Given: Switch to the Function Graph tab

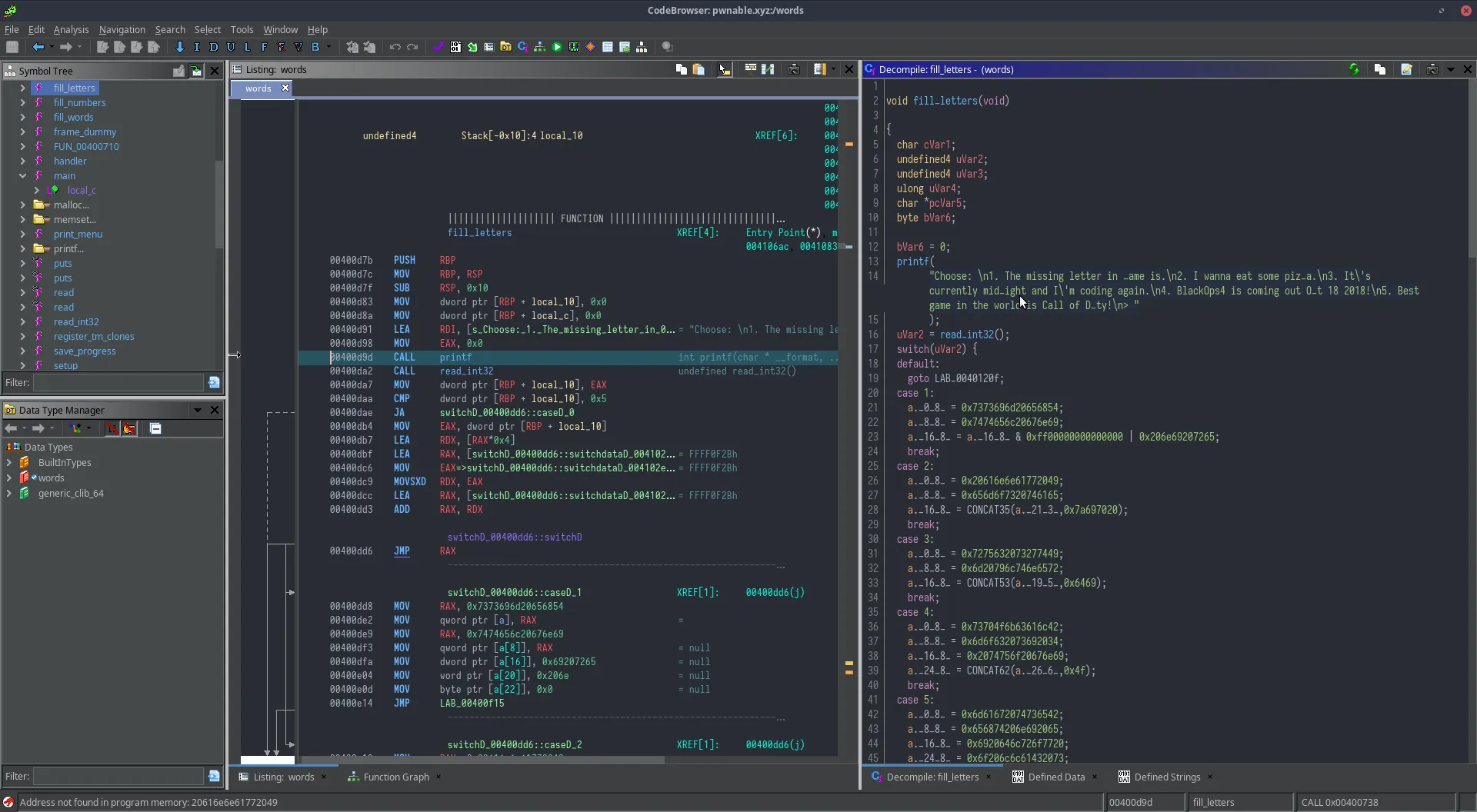Looking at the screenshot, I should [395, 777].
